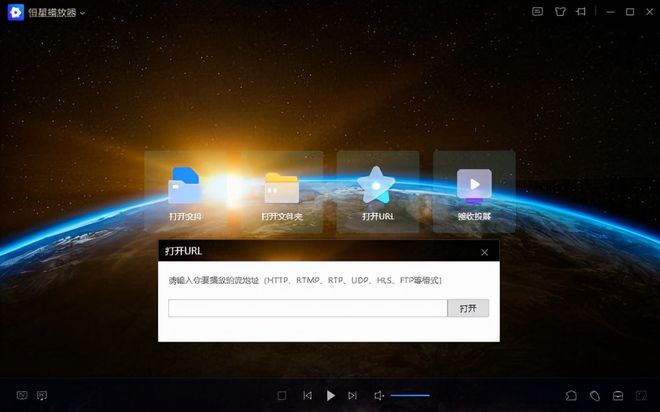Open the message icon in title bar

pyautogui.click(x=537, y=12)
